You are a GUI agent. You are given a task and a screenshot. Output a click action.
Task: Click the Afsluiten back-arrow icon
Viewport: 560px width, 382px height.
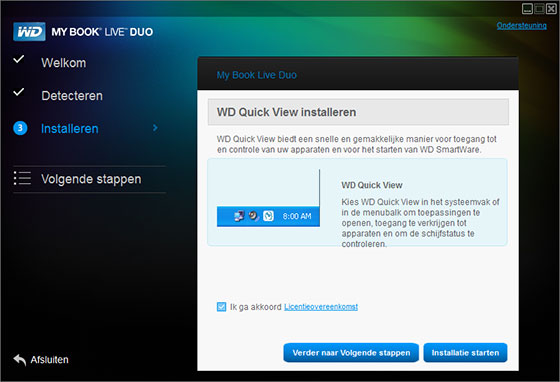[20, 360]
